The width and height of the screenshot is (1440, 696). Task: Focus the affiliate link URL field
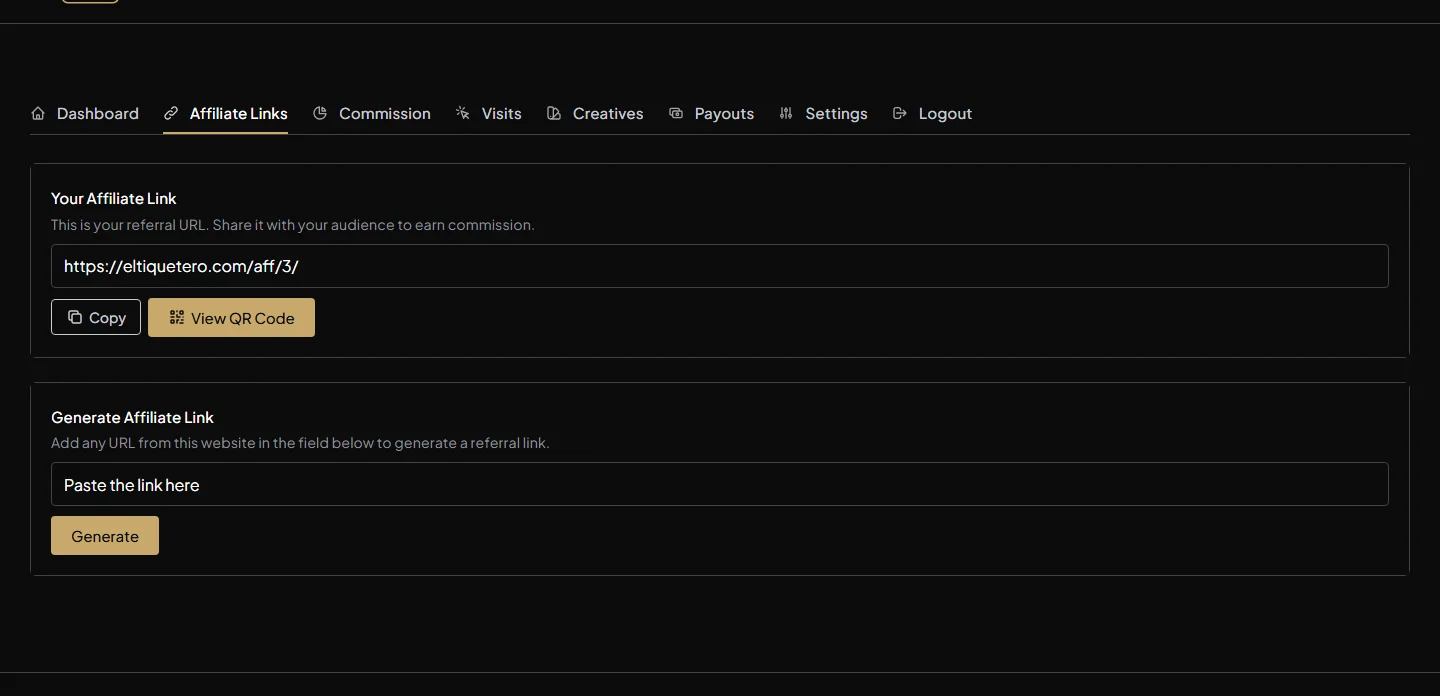pyautogui.click(x=720, y=266)
